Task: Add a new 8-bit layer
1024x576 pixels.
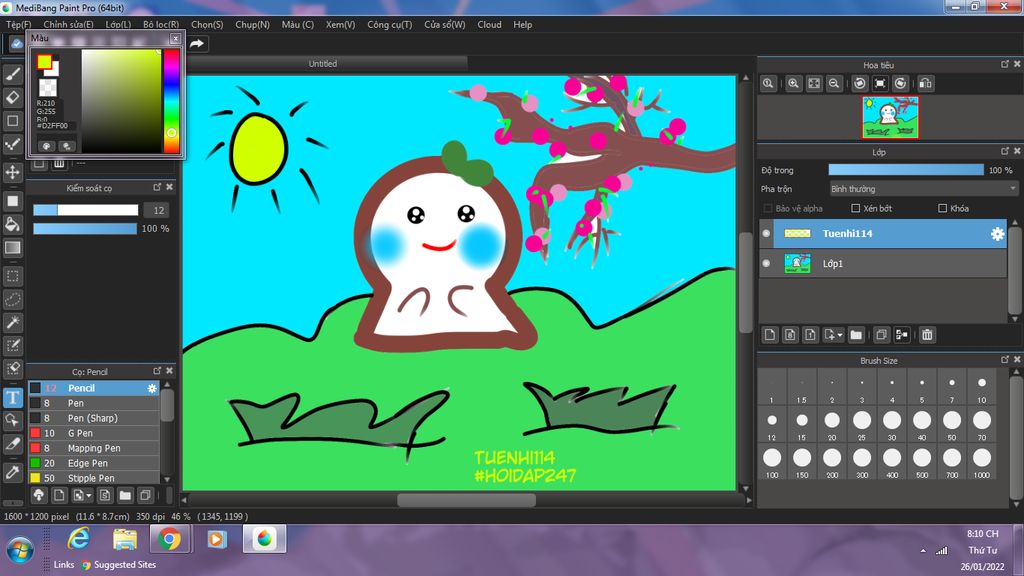Action: tap(790, 335)
